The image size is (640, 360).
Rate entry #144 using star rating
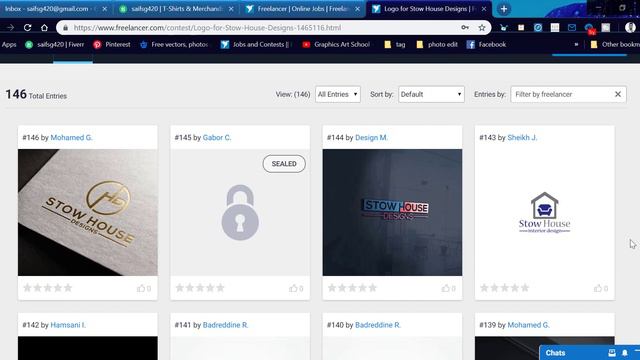click(352, 288)
